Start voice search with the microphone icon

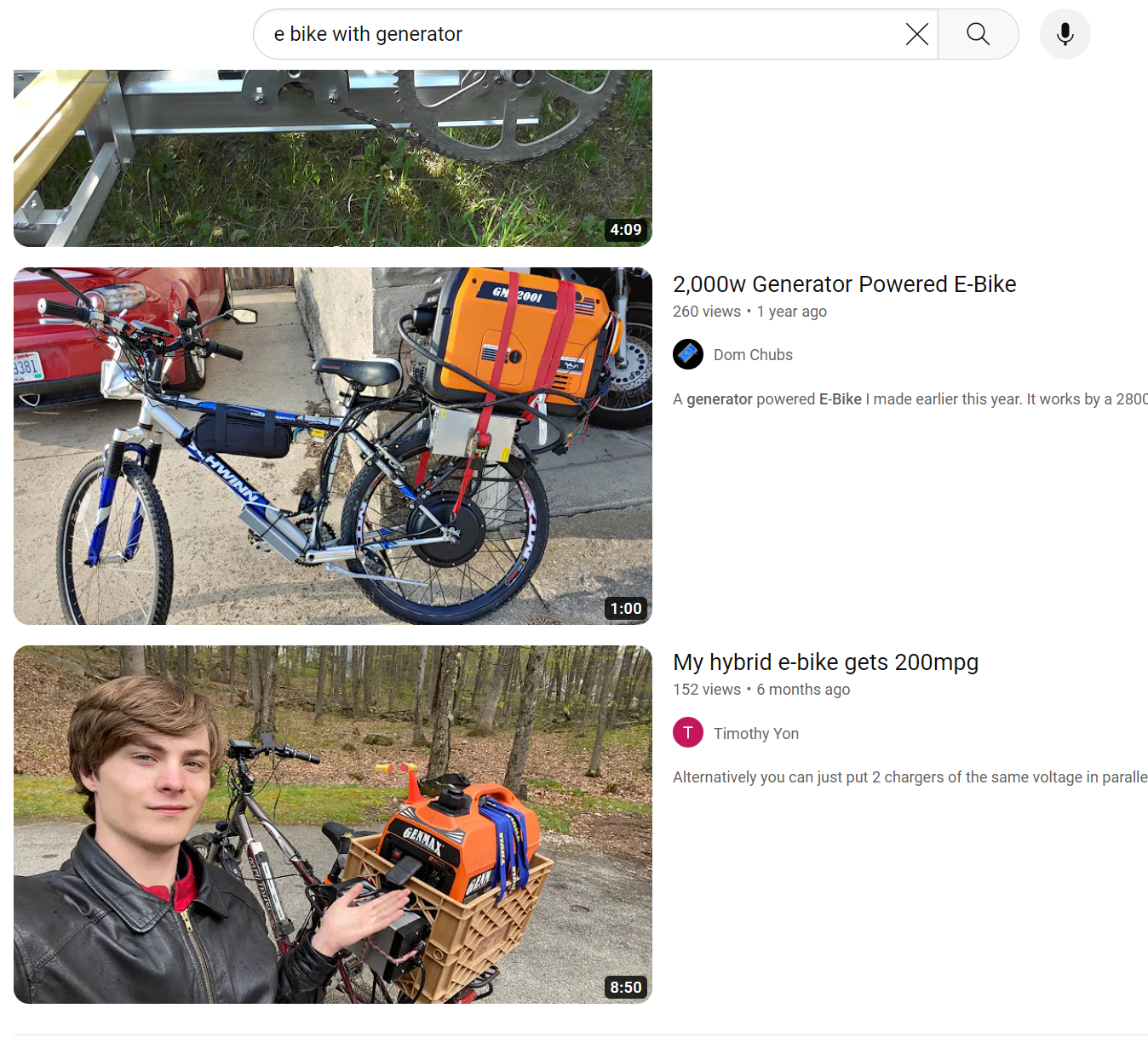tap(1065, 34)
